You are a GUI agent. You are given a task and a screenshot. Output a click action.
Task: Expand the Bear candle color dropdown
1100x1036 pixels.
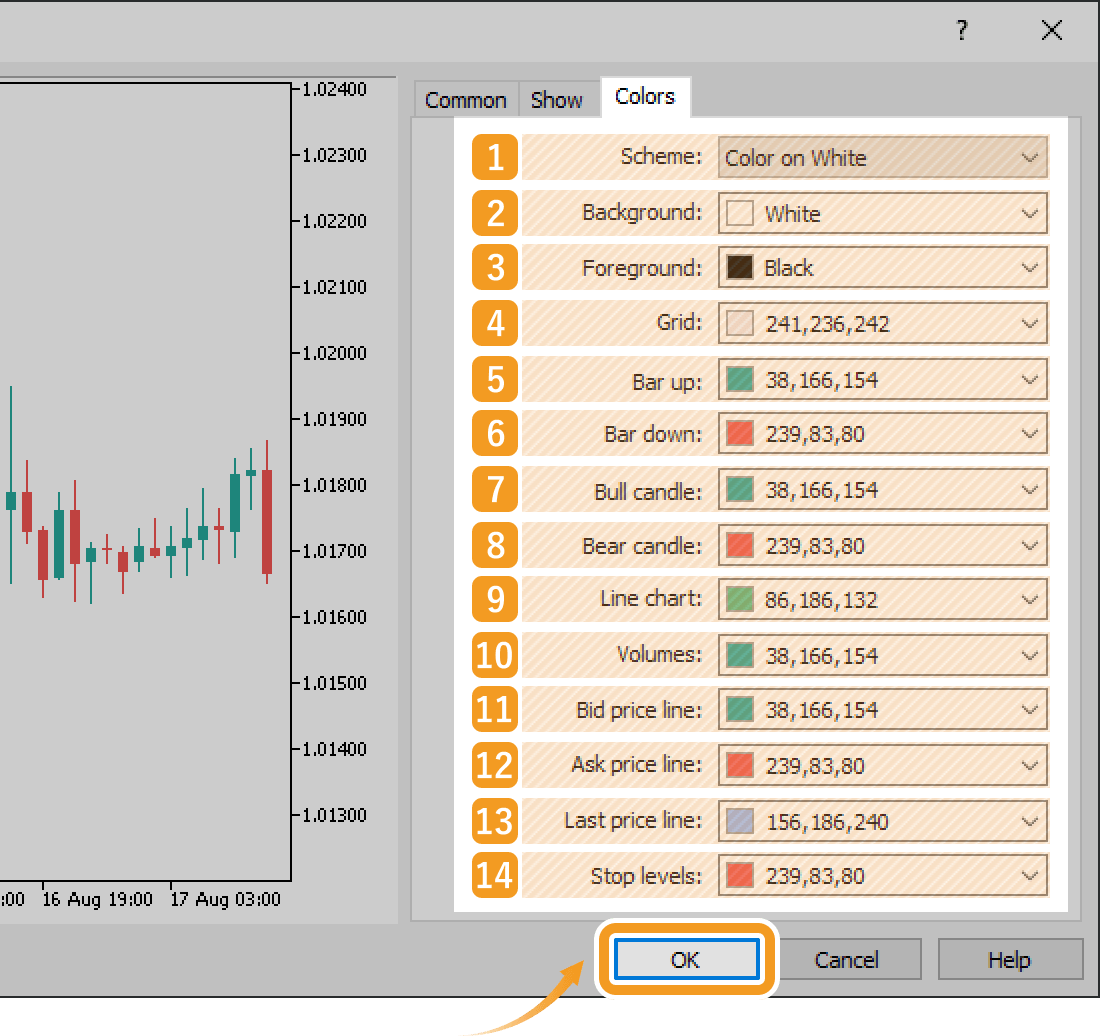point(1029,546)
